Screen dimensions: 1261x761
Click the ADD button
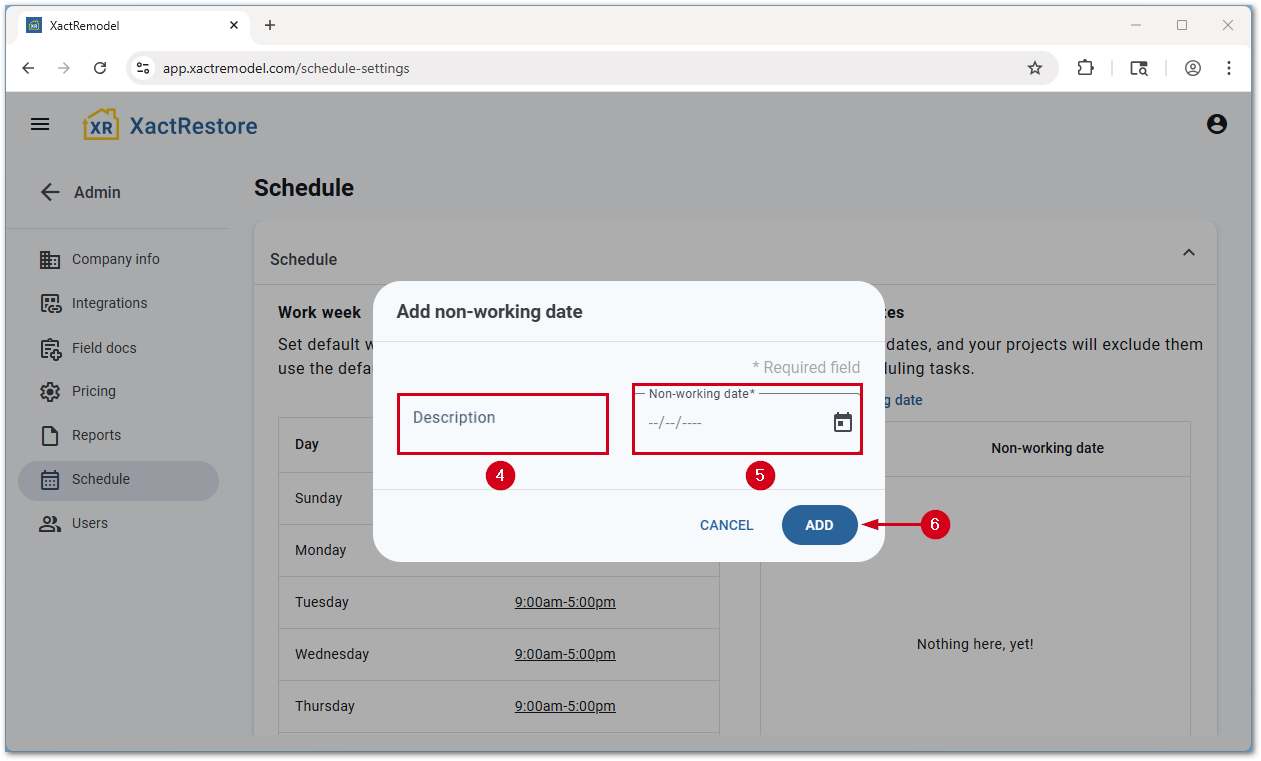coord(819,525)
